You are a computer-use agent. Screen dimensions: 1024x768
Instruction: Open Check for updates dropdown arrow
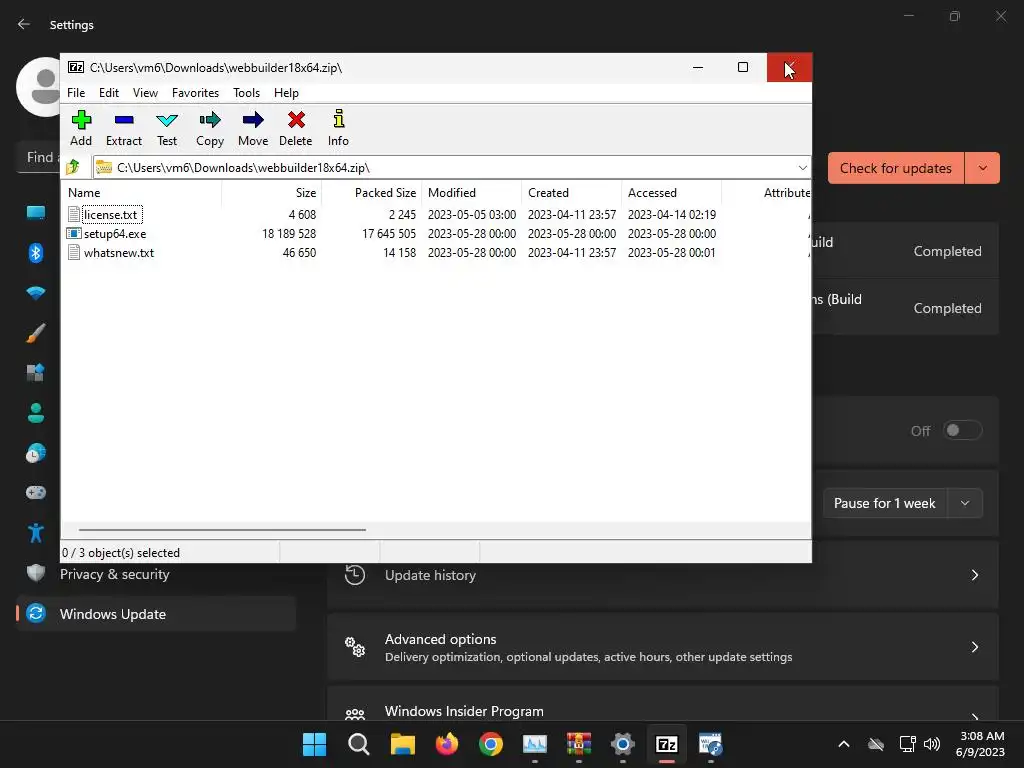983,168
